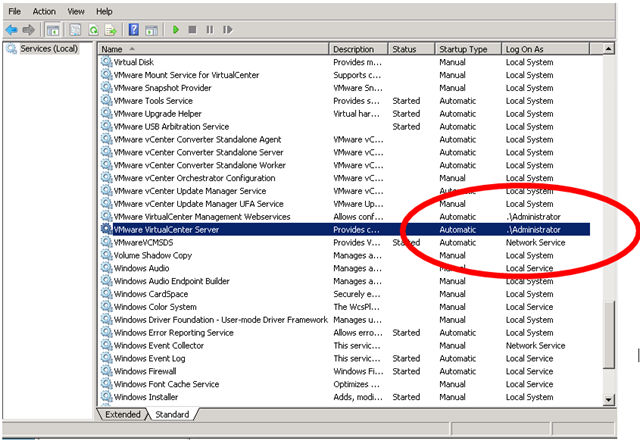
Task: Select VMware vCenter Update Manager UFA Service
Action: pos(198,204)
